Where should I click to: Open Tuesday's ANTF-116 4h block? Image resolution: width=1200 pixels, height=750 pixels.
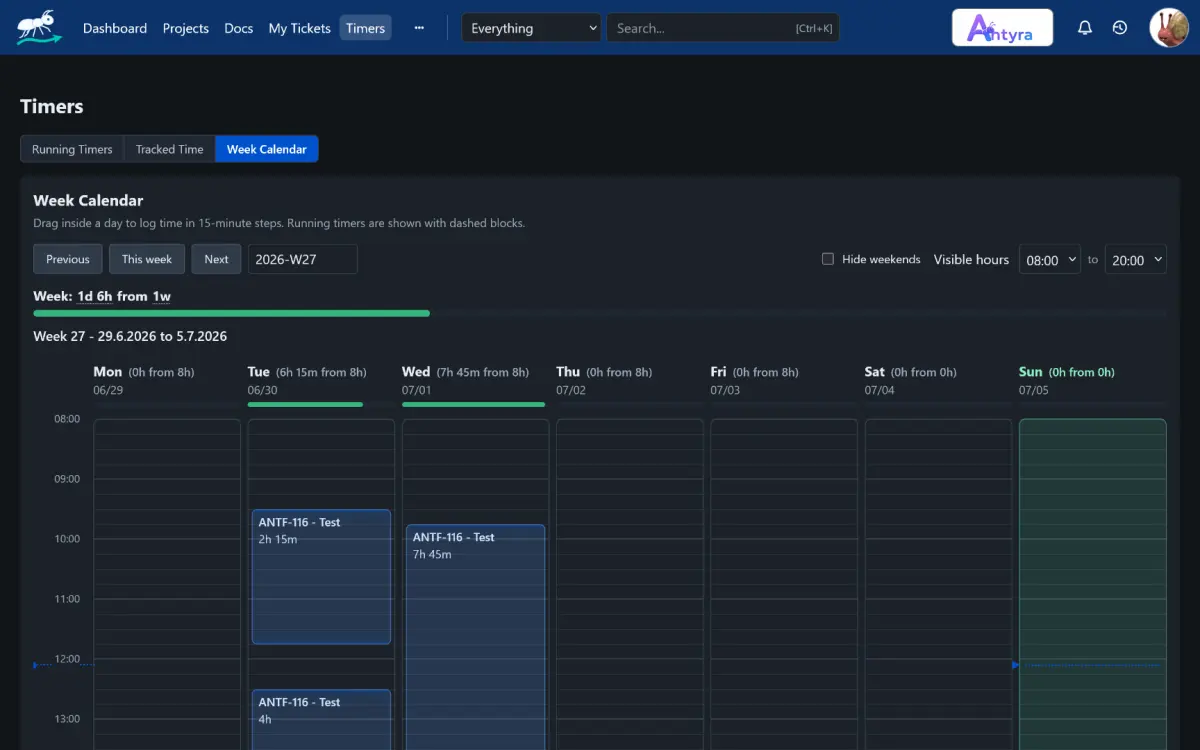click(321, 720)
